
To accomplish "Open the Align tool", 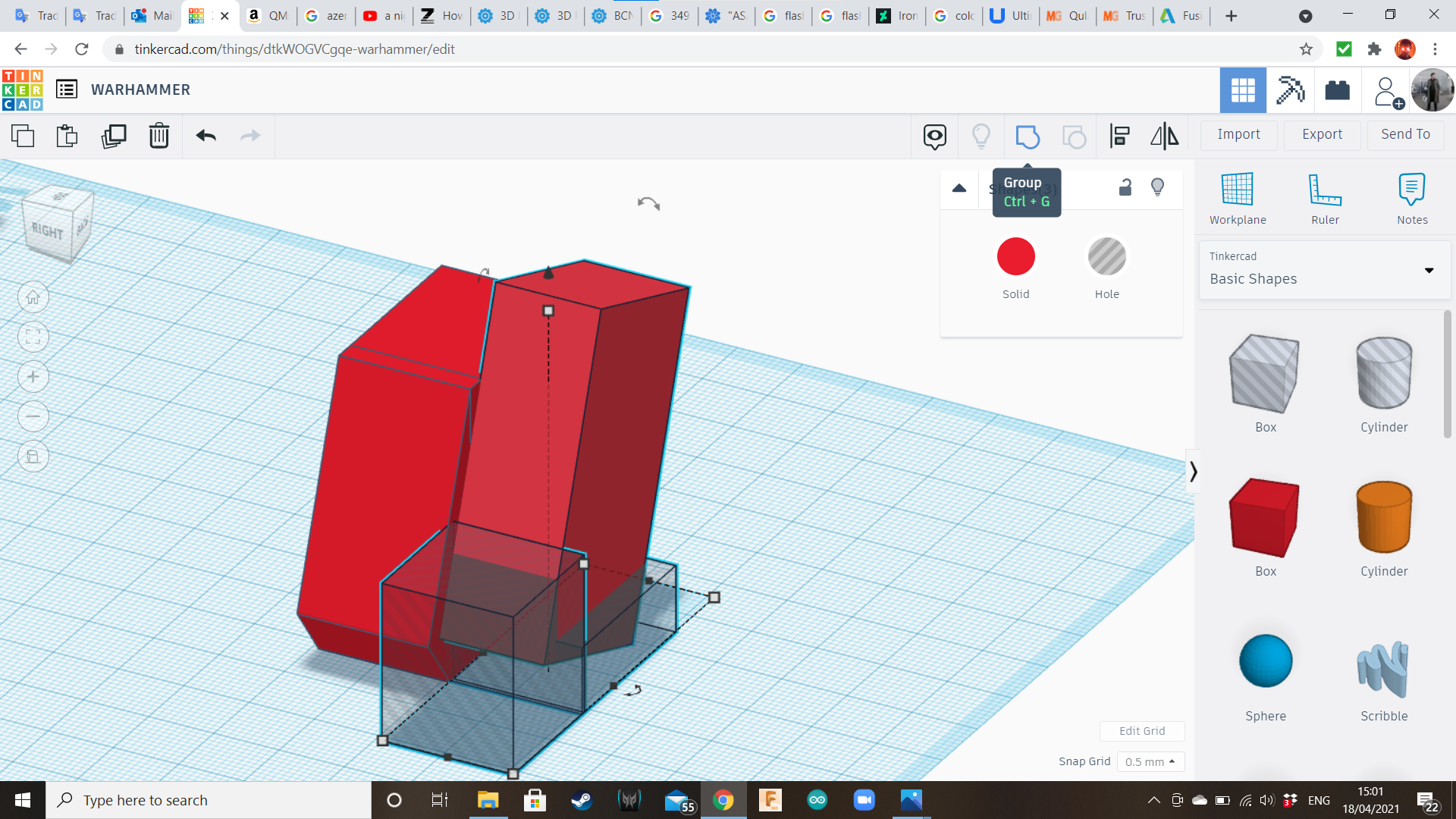I will pos(1120,136).
